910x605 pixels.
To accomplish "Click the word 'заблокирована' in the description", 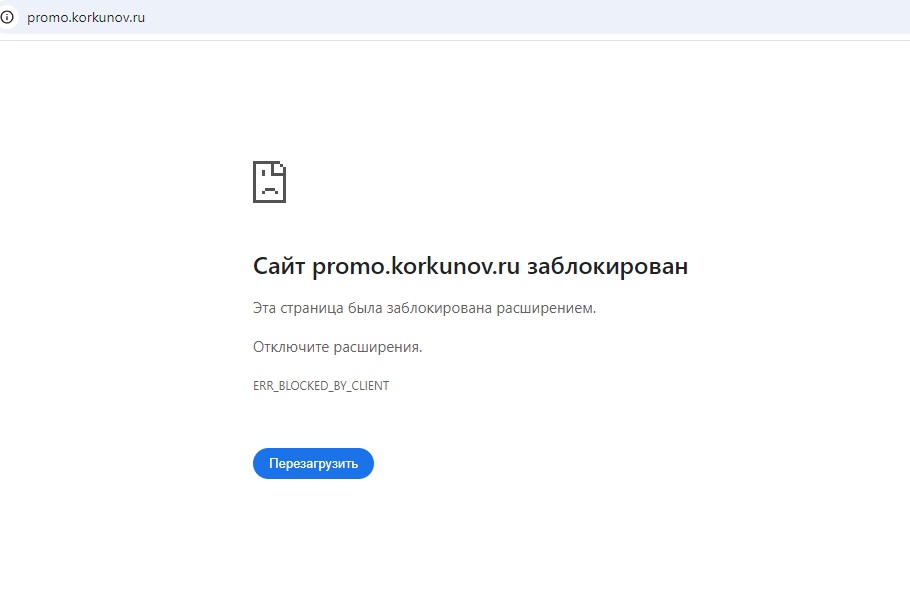I will tap(442, 308).
